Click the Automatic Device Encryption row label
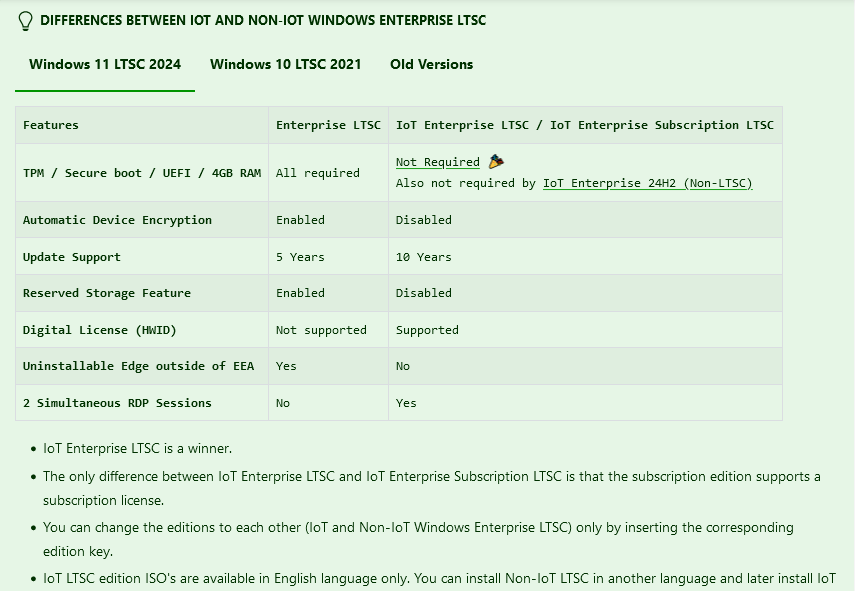Image resolution: width=855 pixels, height=591 pixels. [117, 220]
